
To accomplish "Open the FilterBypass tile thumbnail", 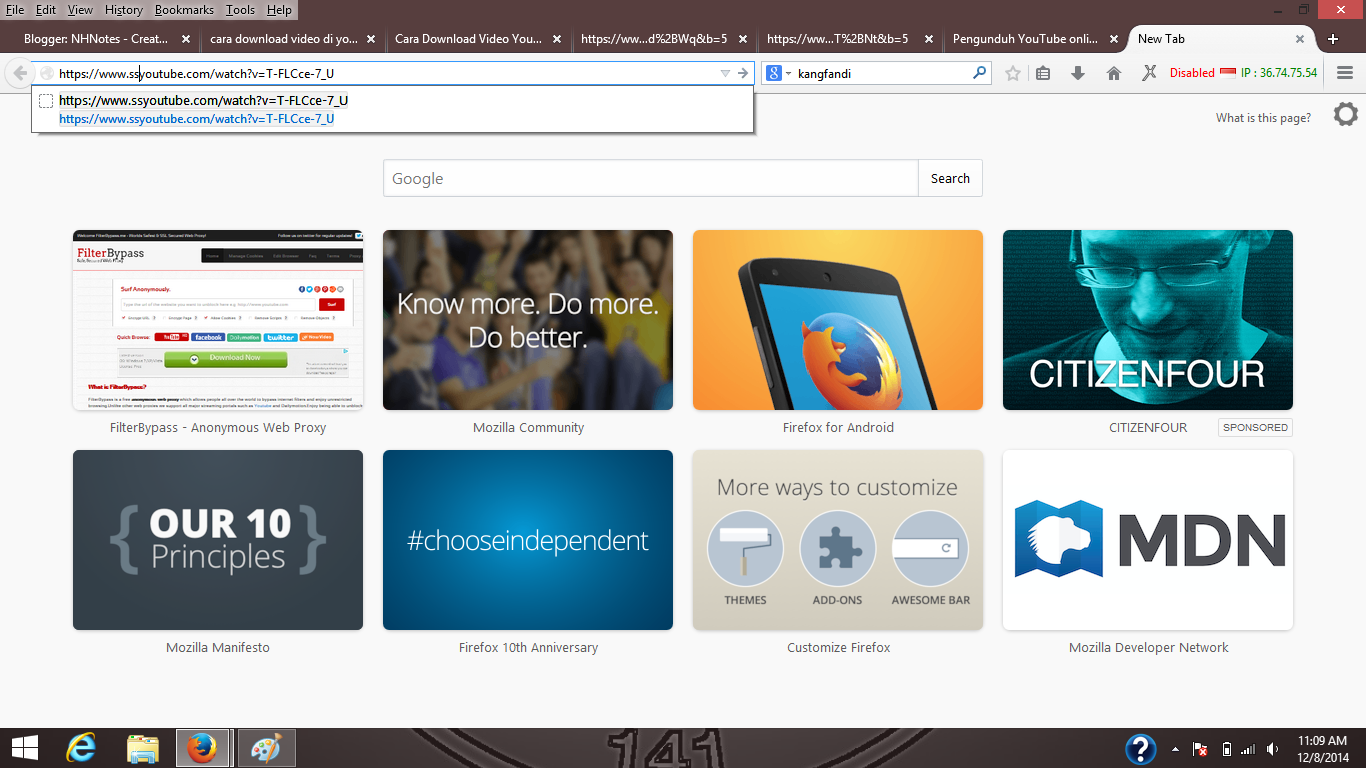I will click(x=218, y=320).
